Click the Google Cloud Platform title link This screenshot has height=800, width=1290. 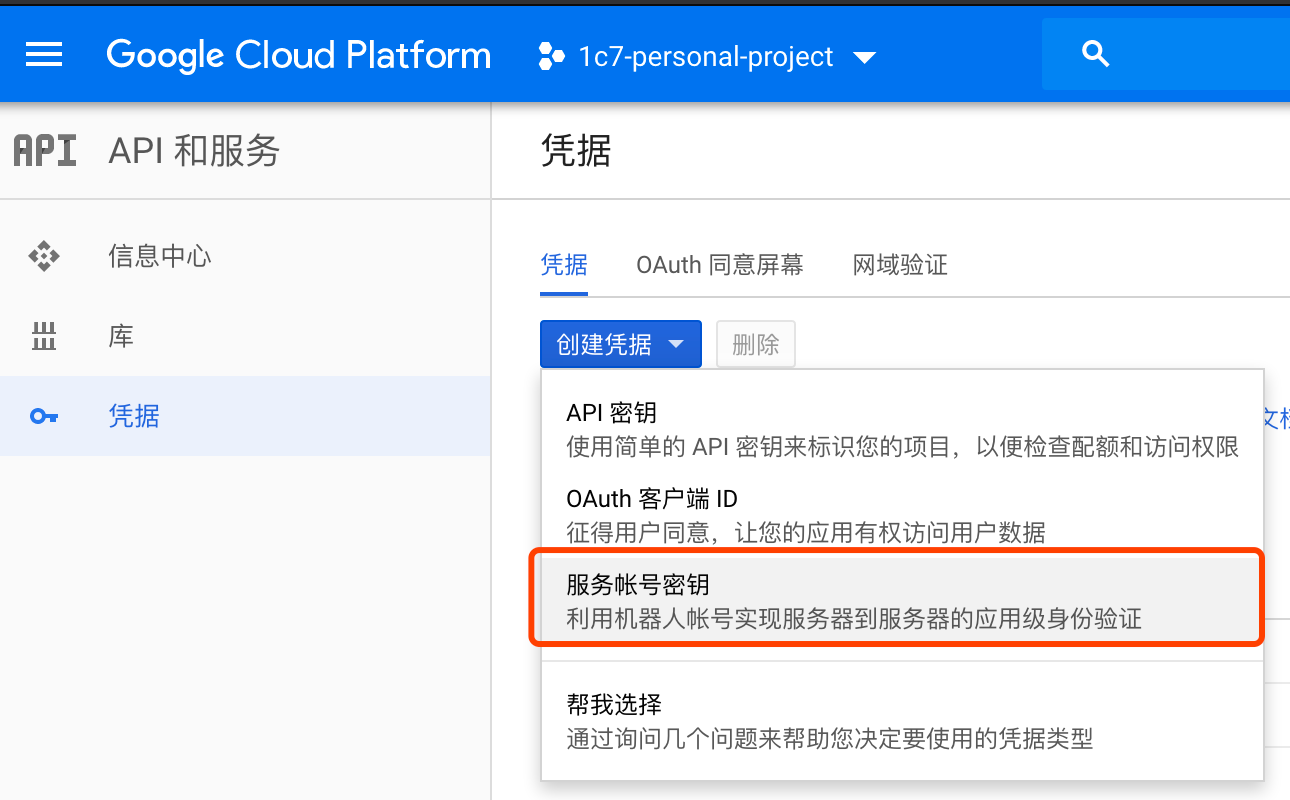click(x=298, y=56)
